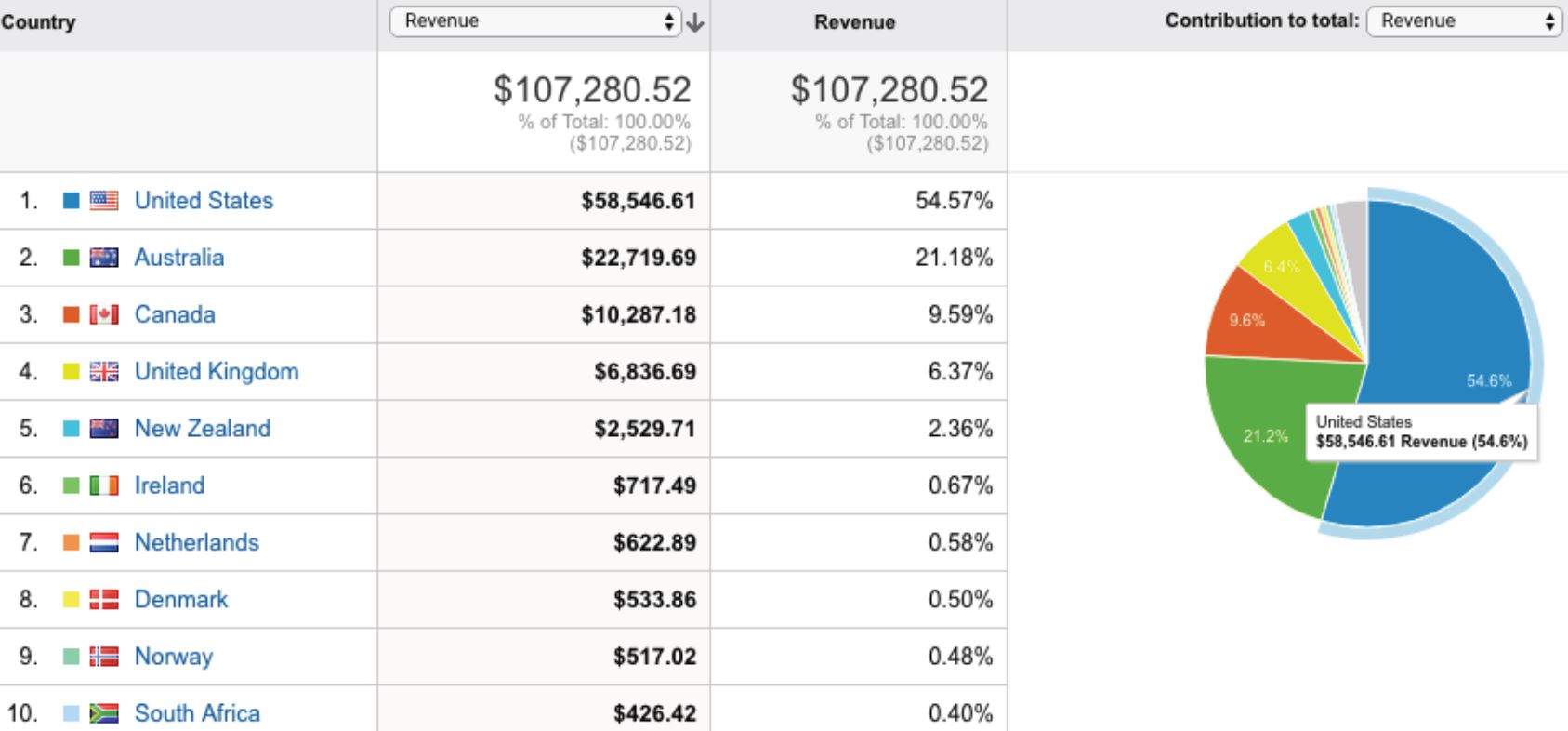Click the Country column header
This screenshot has width=1568, height=731.
point(38,22)
